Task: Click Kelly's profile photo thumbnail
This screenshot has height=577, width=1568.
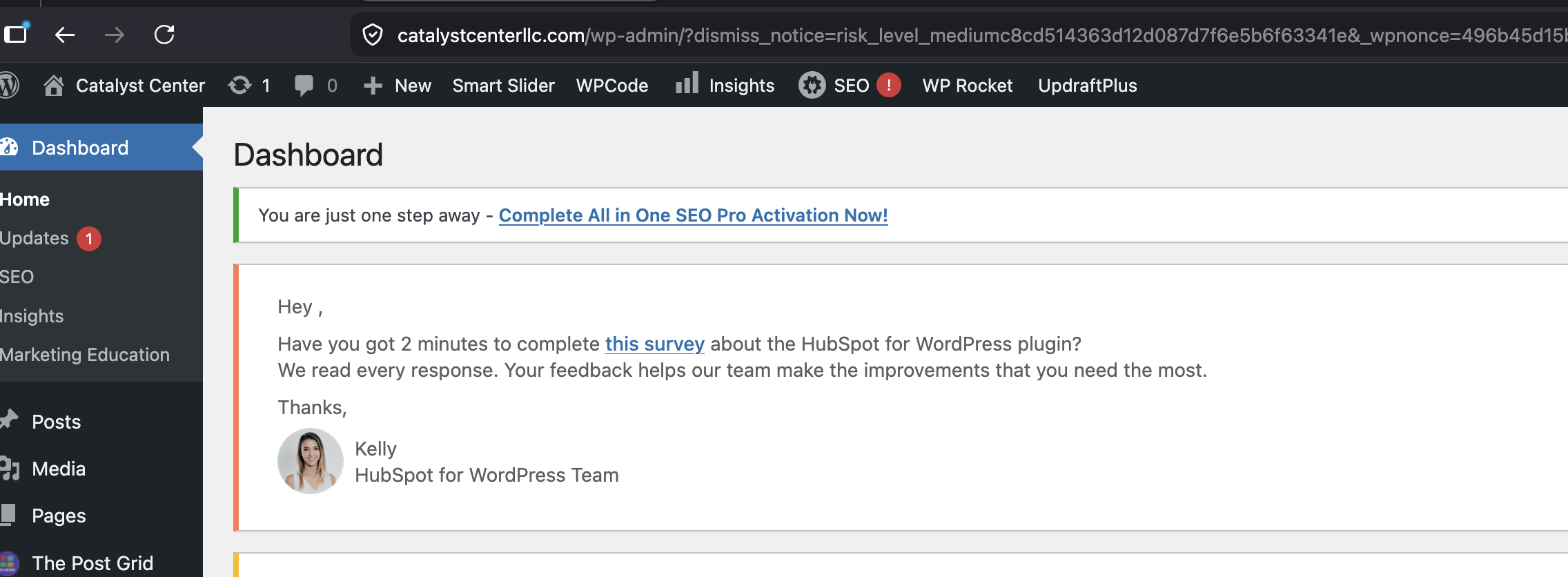Action: [x=311, y=461]
